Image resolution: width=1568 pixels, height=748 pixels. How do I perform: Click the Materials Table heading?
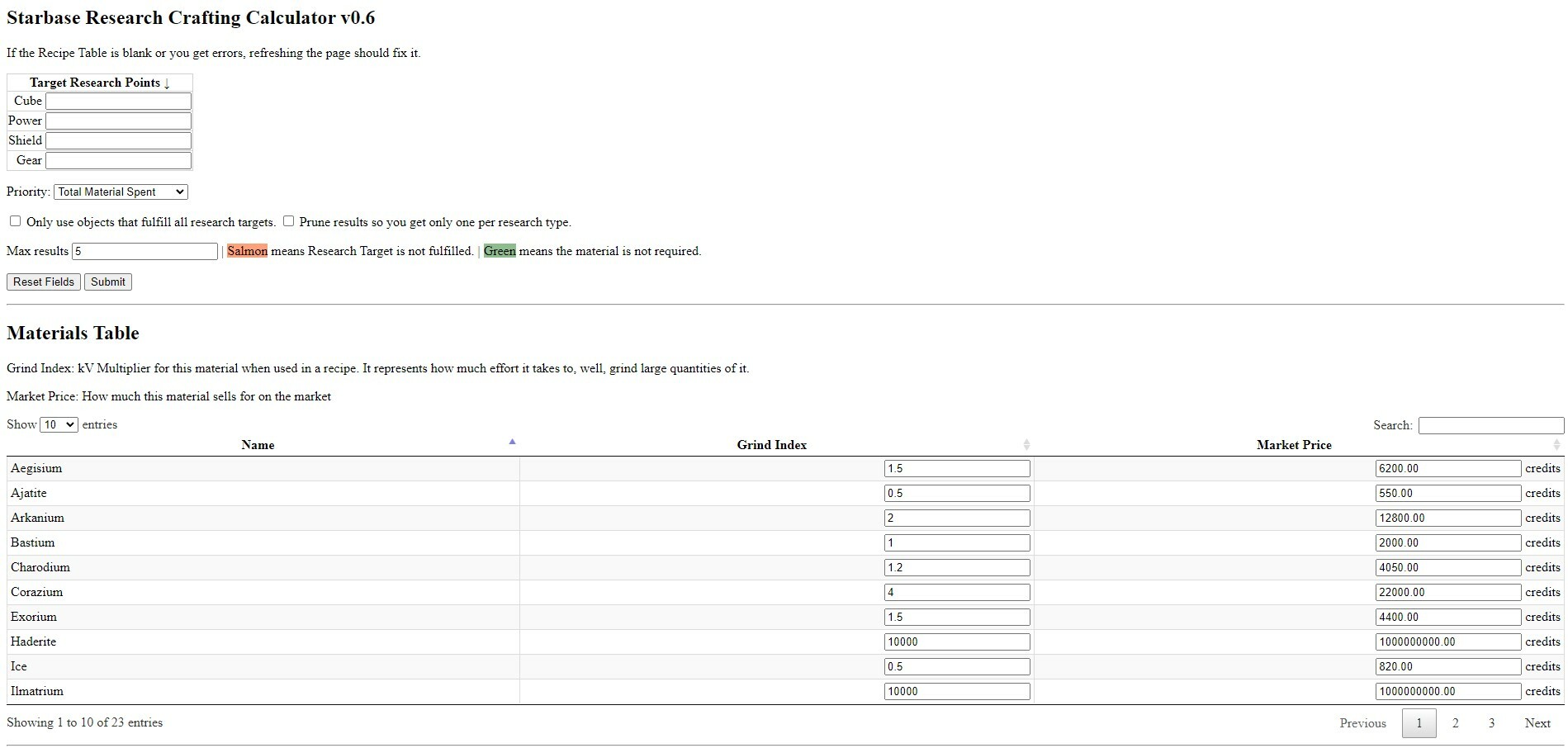tap(73, 333)
